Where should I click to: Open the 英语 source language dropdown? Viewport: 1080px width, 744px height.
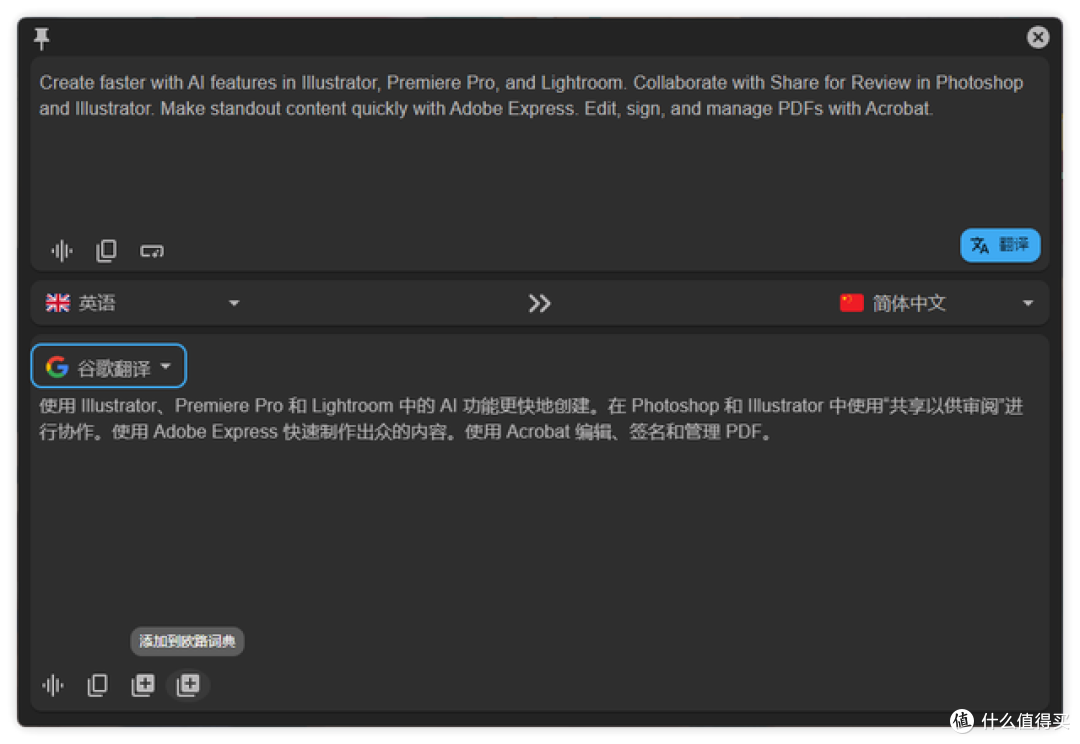point(143,303)
